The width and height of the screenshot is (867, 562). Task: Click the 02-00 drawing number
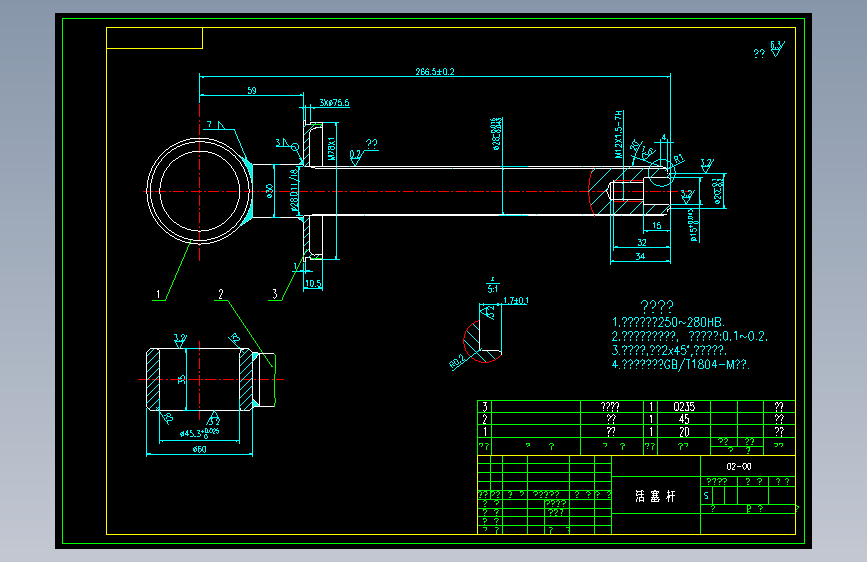(x=739, y=466)
